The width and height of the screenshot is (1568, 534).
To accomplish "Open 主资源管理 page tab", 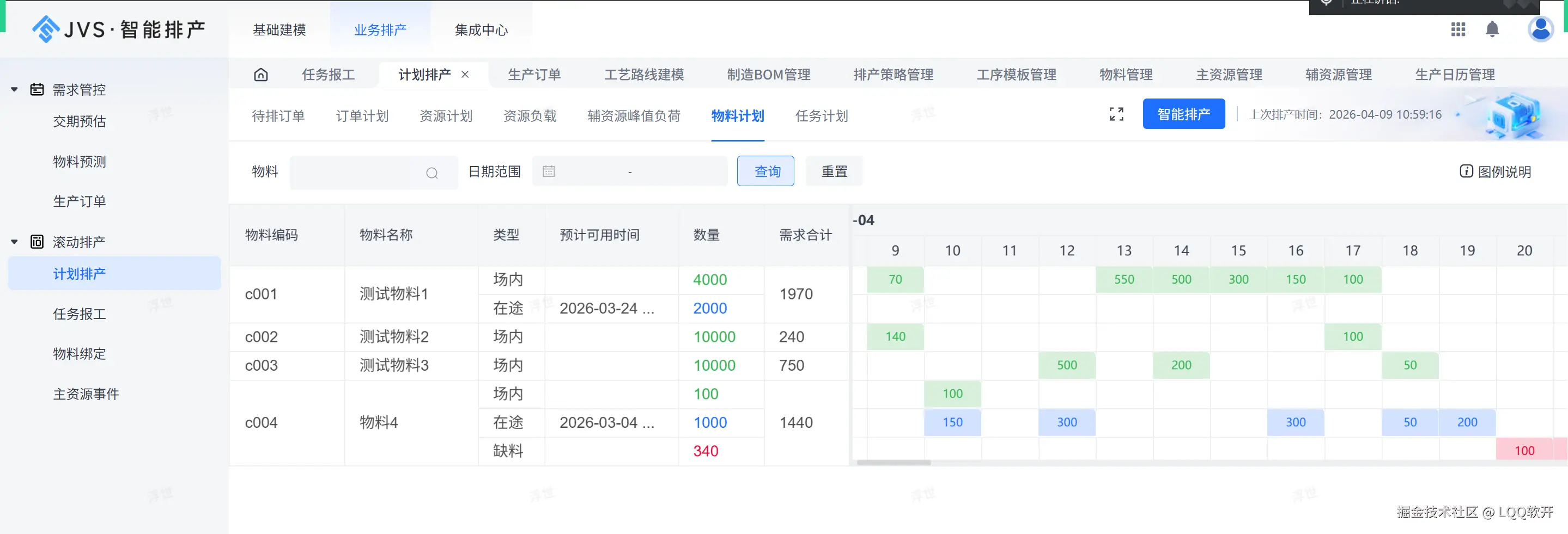I will tap(1229, 74).
